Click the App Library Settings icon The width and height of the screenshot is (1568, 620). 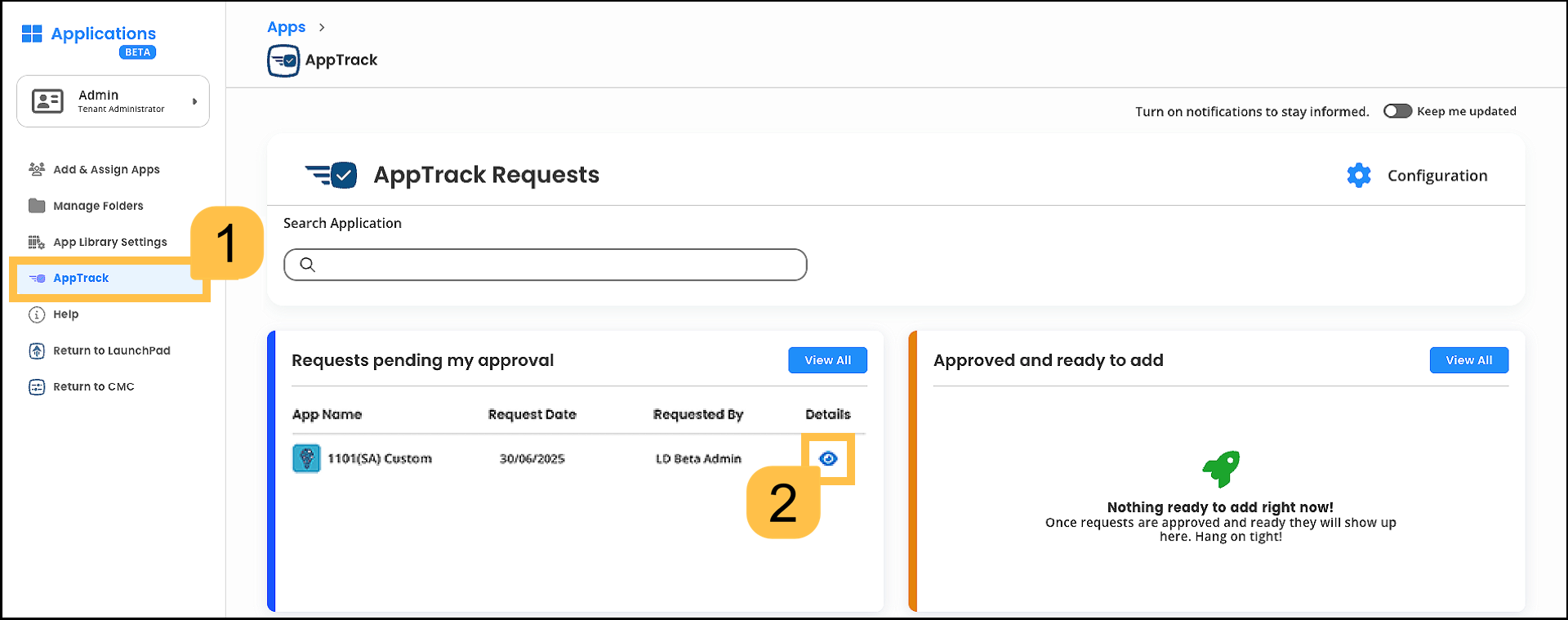[x=37, y=242]
